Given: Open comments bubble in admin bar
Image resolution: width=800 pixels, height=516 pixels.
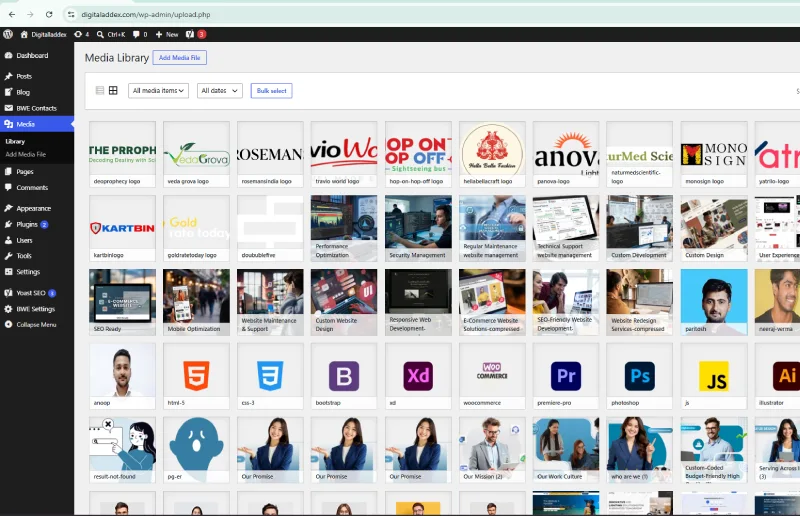Looking at the screenshot, I should (x=140, y=34).
